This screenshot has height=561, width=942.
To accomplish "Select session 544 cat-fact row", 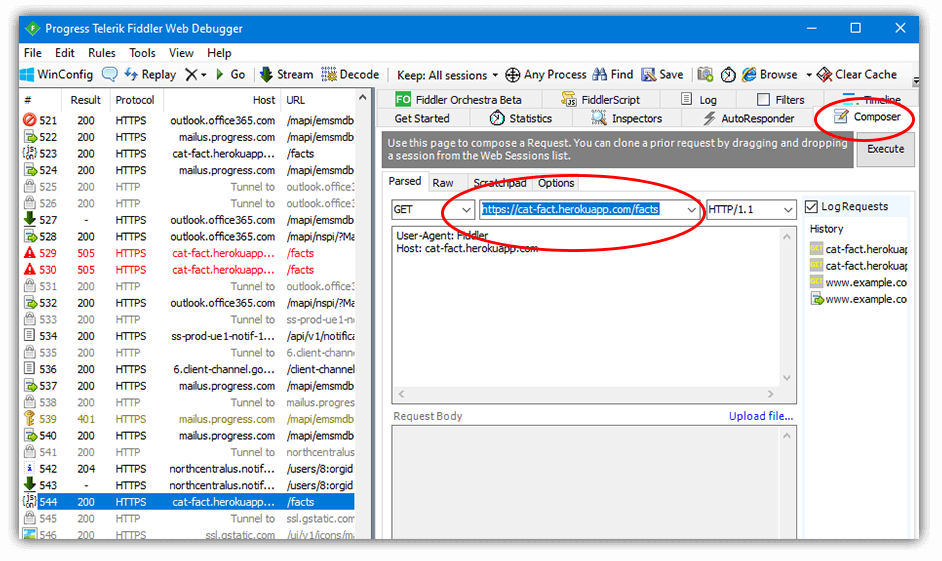I will (x=188, y=502).
